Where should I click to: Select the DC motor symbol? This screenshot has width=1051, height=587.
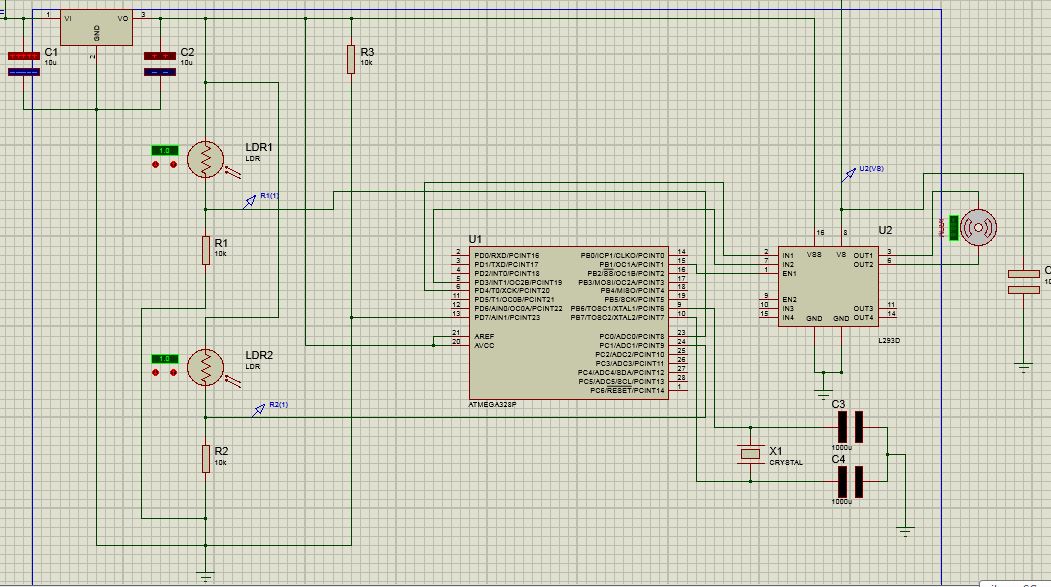(978, 228)
